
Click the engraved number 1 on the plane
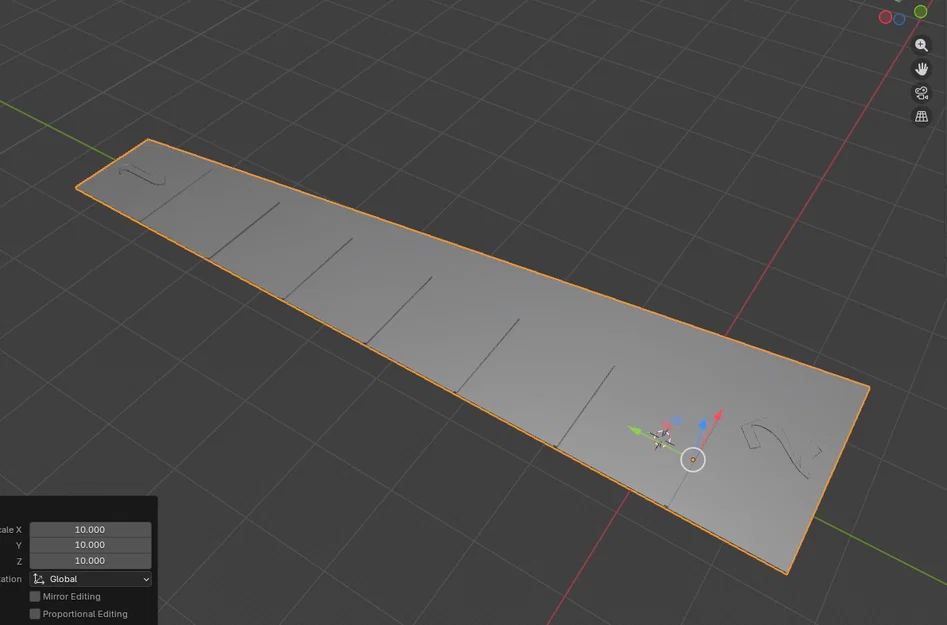click(x=142, y=175)
